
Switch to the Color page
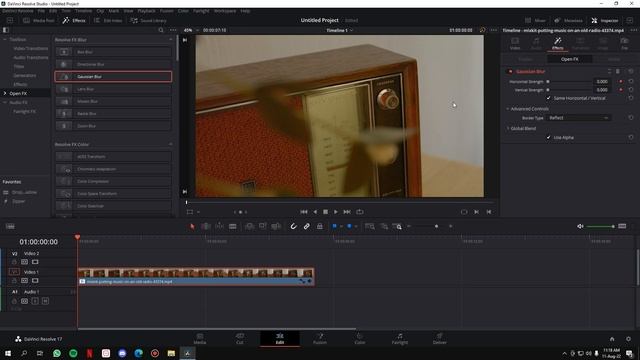coord(360,338)
